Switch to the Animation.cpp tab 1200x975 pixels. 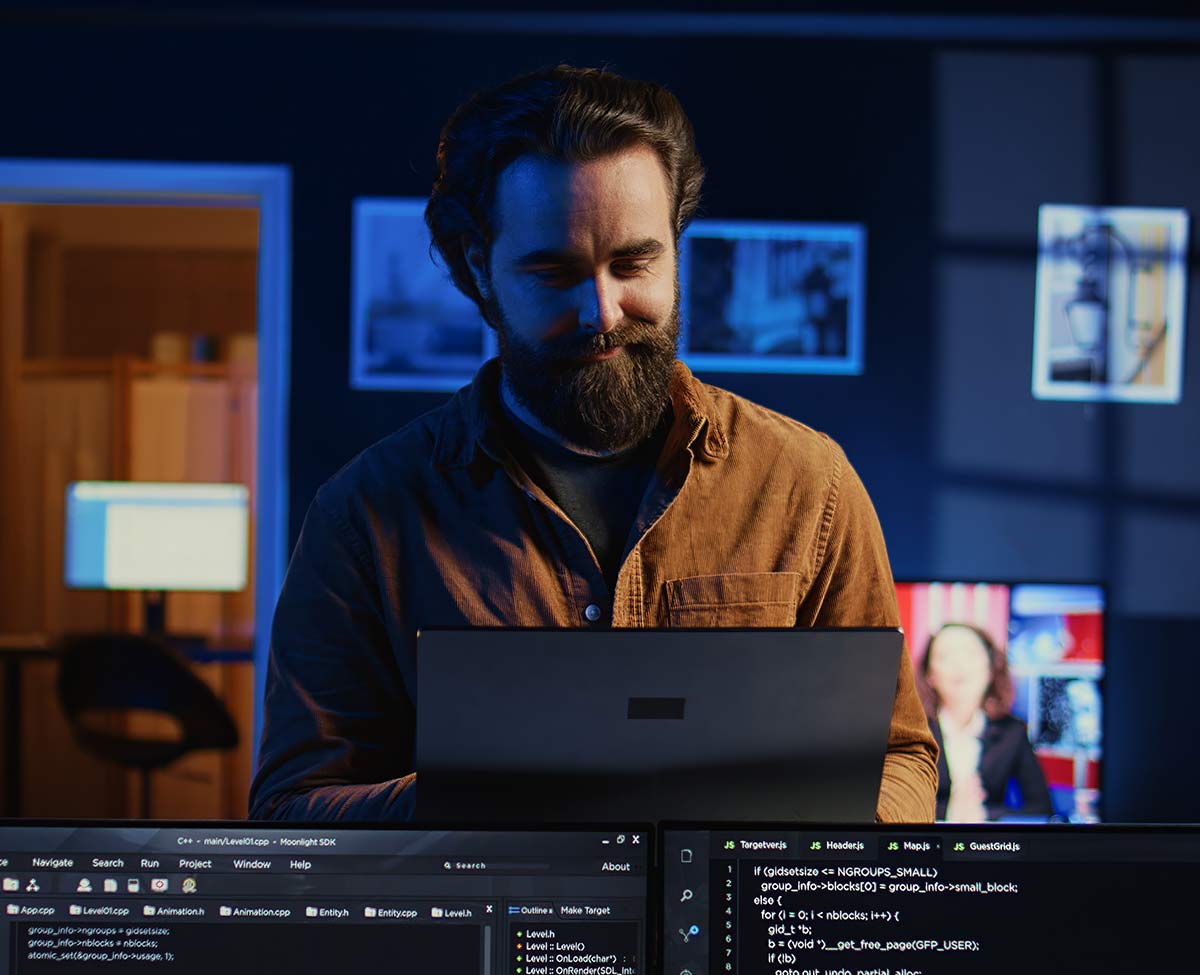(x=255, y=912)
